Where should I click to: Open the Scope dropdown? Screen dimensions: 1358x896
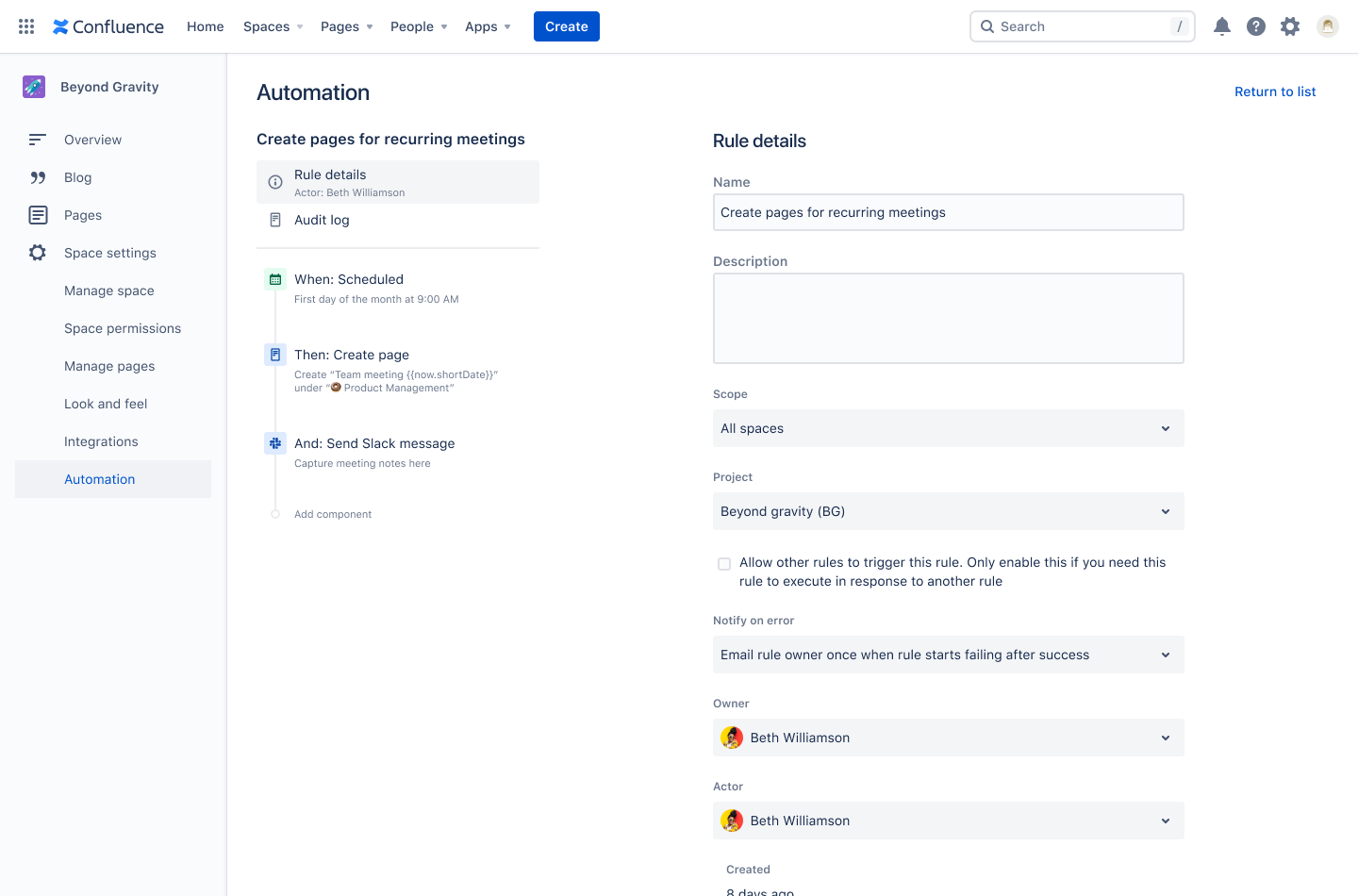tap(949, 428)
